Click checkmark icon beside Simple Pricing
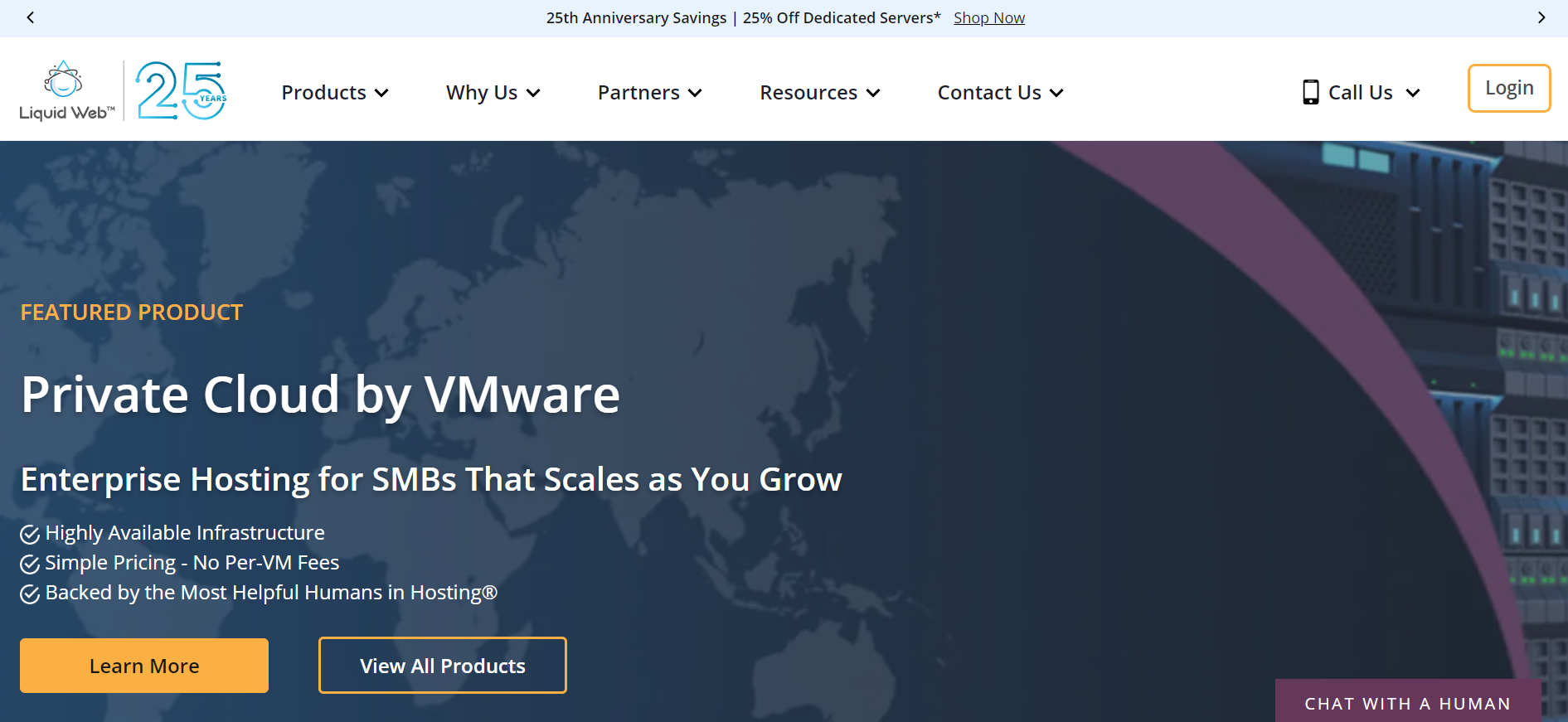This screenshot has height=722, width=1568. click(30, 564)
